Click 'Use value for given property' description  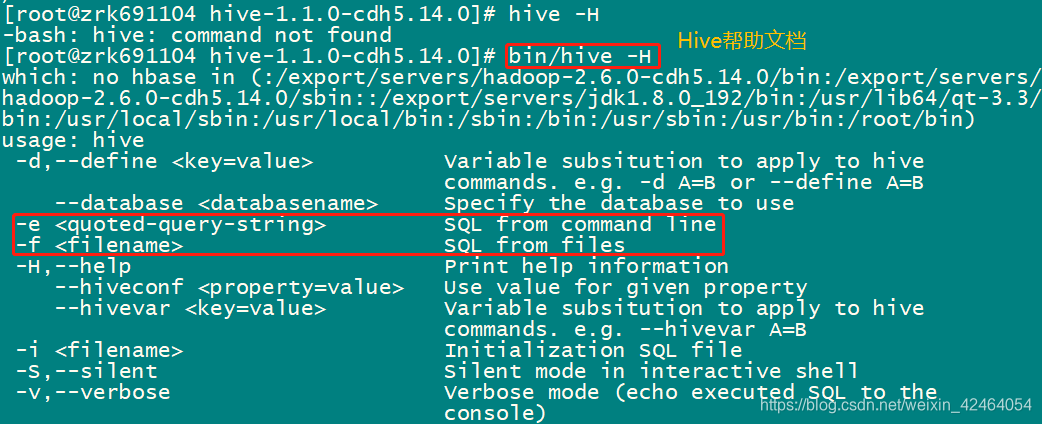coord(625,288)
